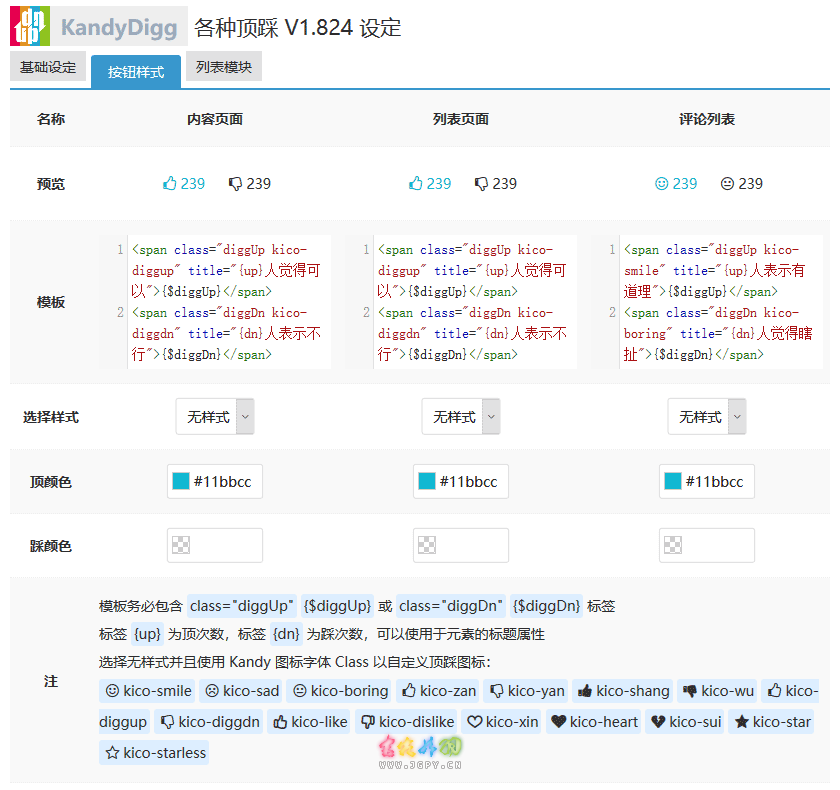Open 选择样式 dropdown for 评论列表

coord(707,416)
